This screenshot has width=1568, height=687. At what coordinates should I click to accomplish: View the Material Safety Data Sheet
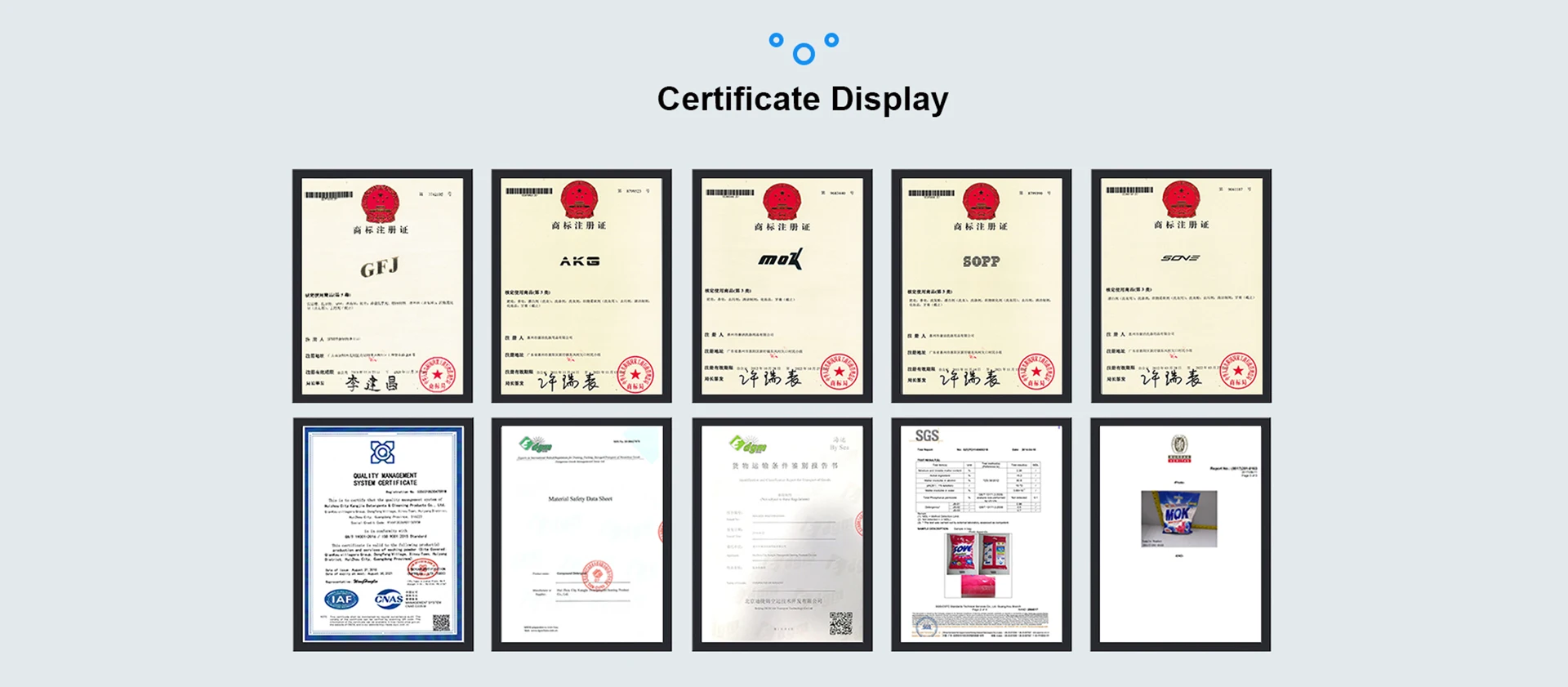tap(581, 534)
